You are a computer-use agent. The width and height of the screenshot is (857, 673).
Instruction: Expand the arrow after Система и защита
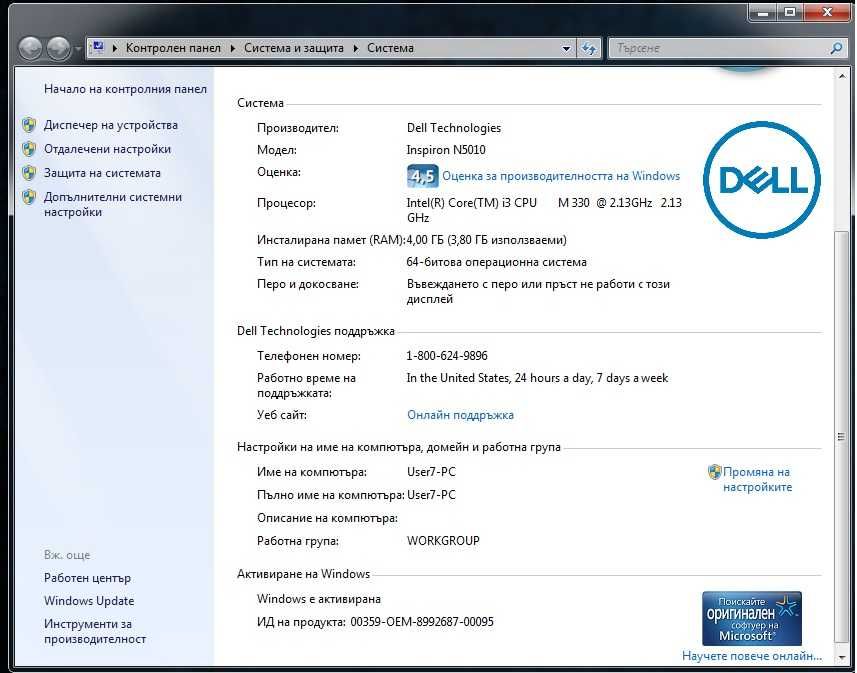point(356,48)
